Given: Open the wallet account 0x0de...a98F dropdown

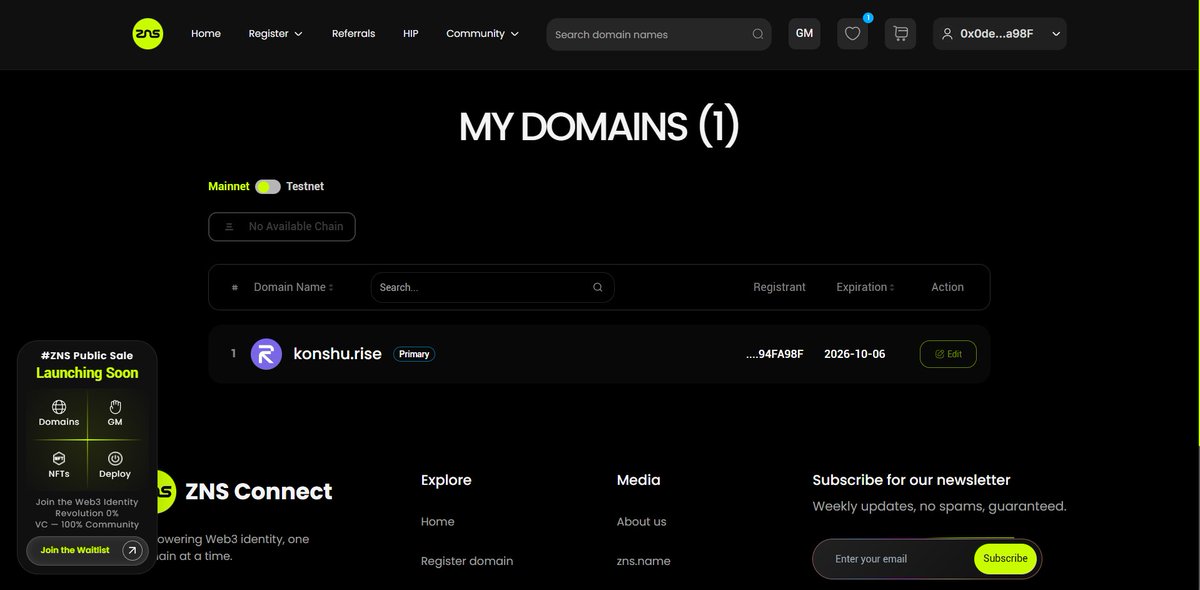Looking at the screenshot, I should tap(1000, 34).
